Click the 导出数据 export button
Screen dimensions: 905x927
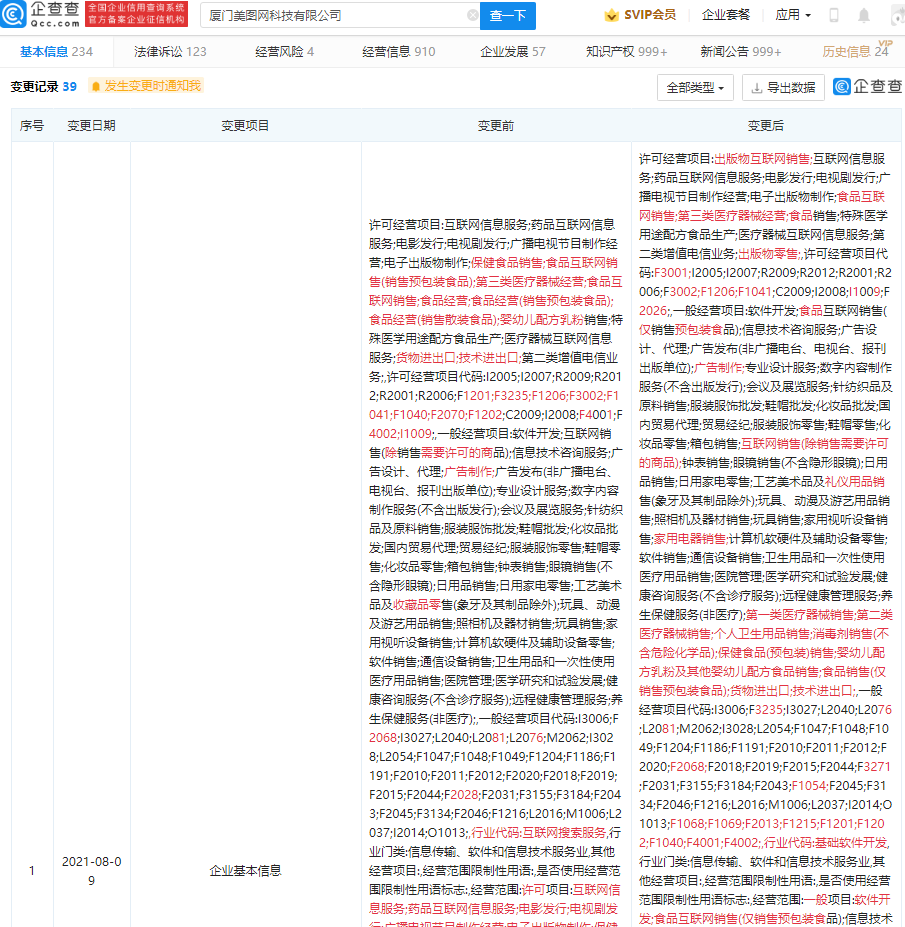[783, 88]
